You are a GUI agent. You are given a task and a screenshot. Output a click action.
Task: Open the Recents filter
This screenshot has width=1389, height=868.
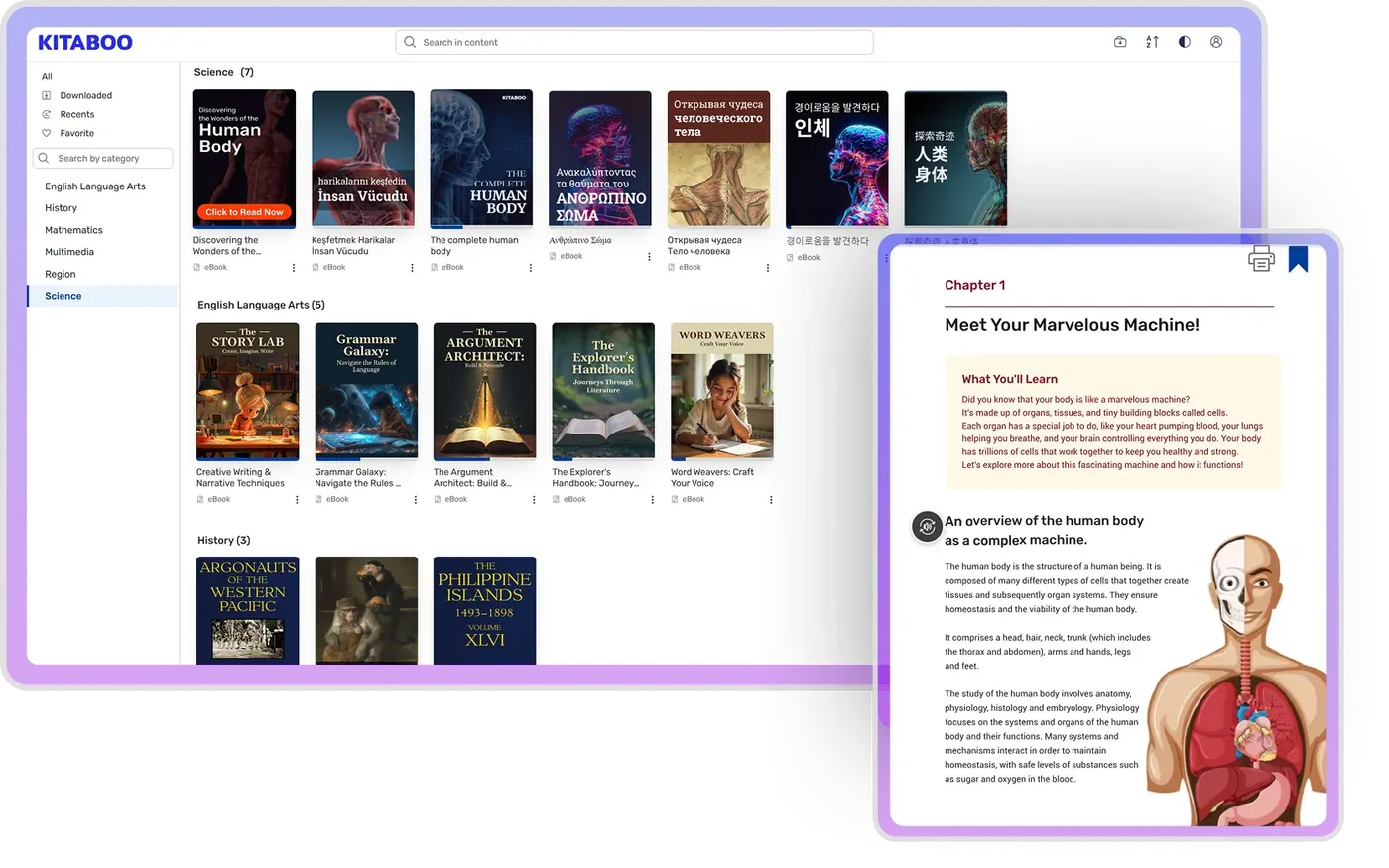(x=77, y=114)
